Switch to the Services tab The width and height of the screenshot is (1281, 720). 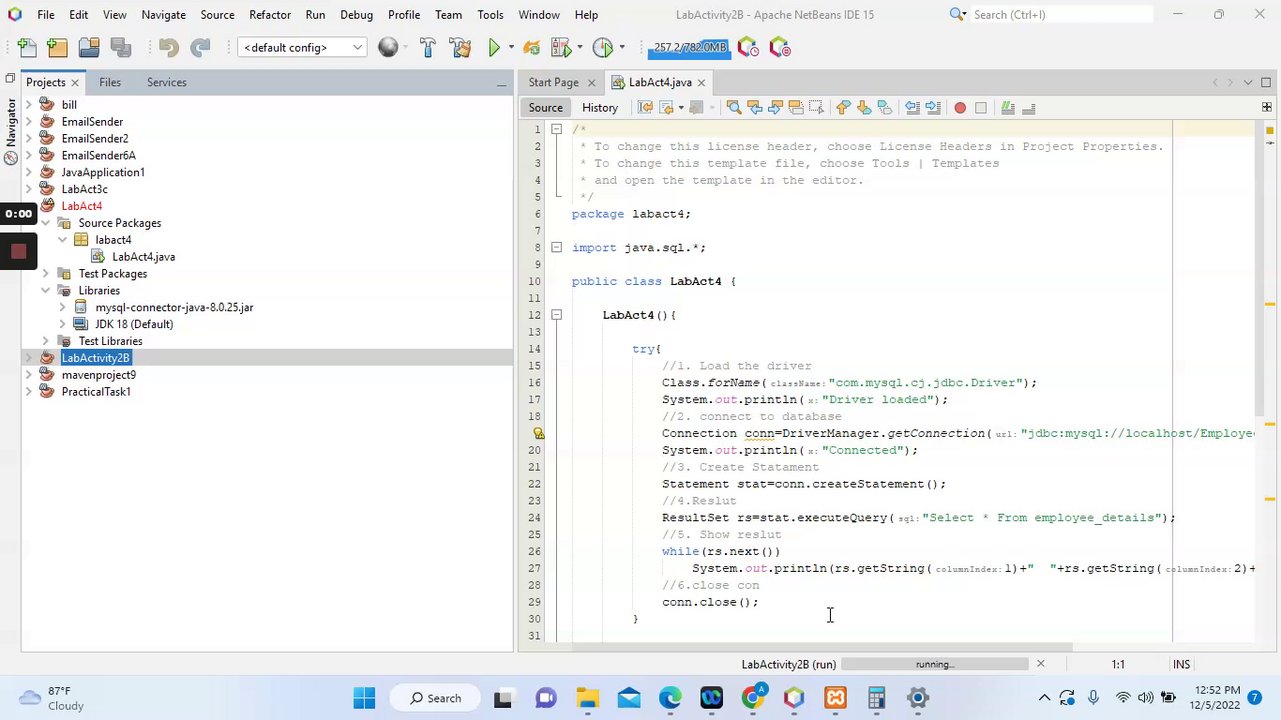tap(166, 82)
